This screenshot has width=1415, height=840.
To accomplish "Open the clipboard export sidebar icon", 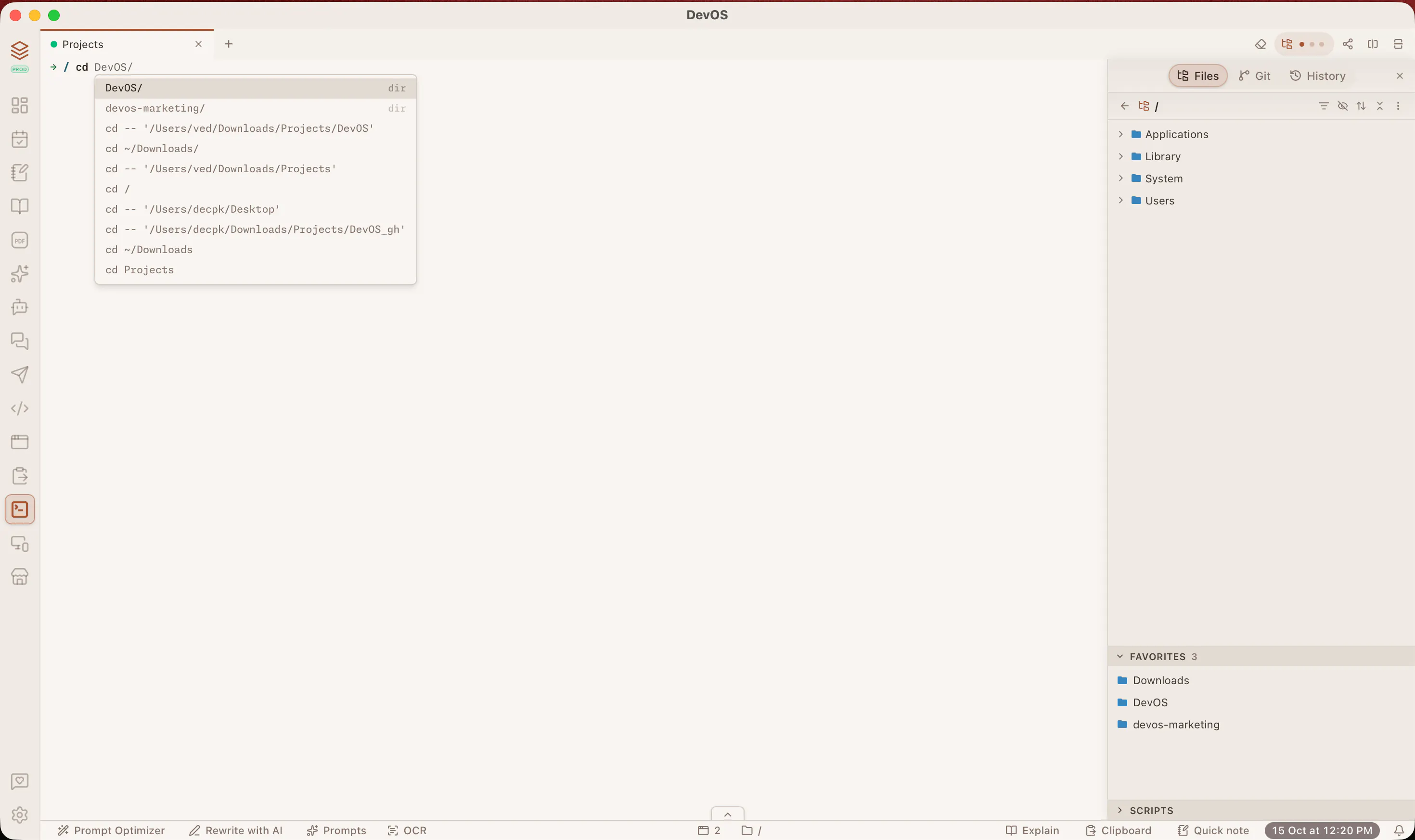I will tap(19, 475).
